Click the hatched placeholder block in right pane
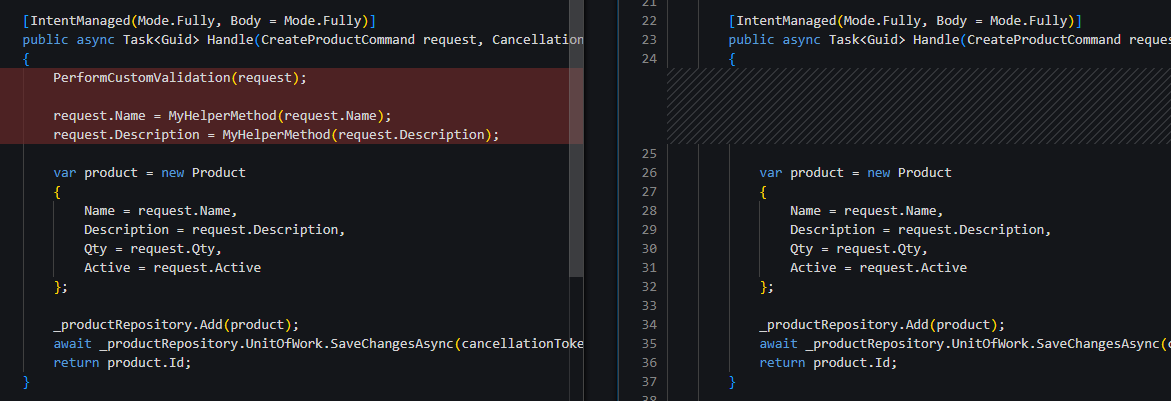1171x401 pixels. (x=919, y=106)
